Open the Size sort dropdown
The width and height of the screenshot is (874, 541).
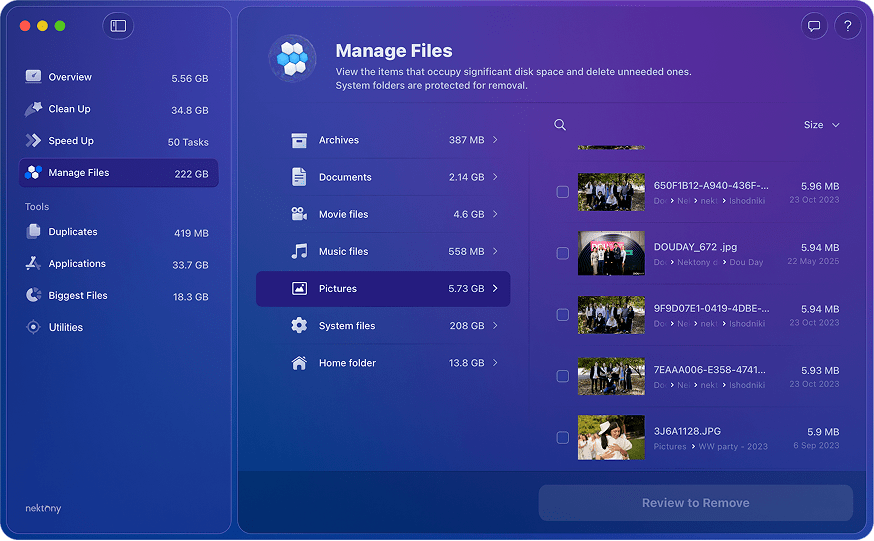[821, 125]
